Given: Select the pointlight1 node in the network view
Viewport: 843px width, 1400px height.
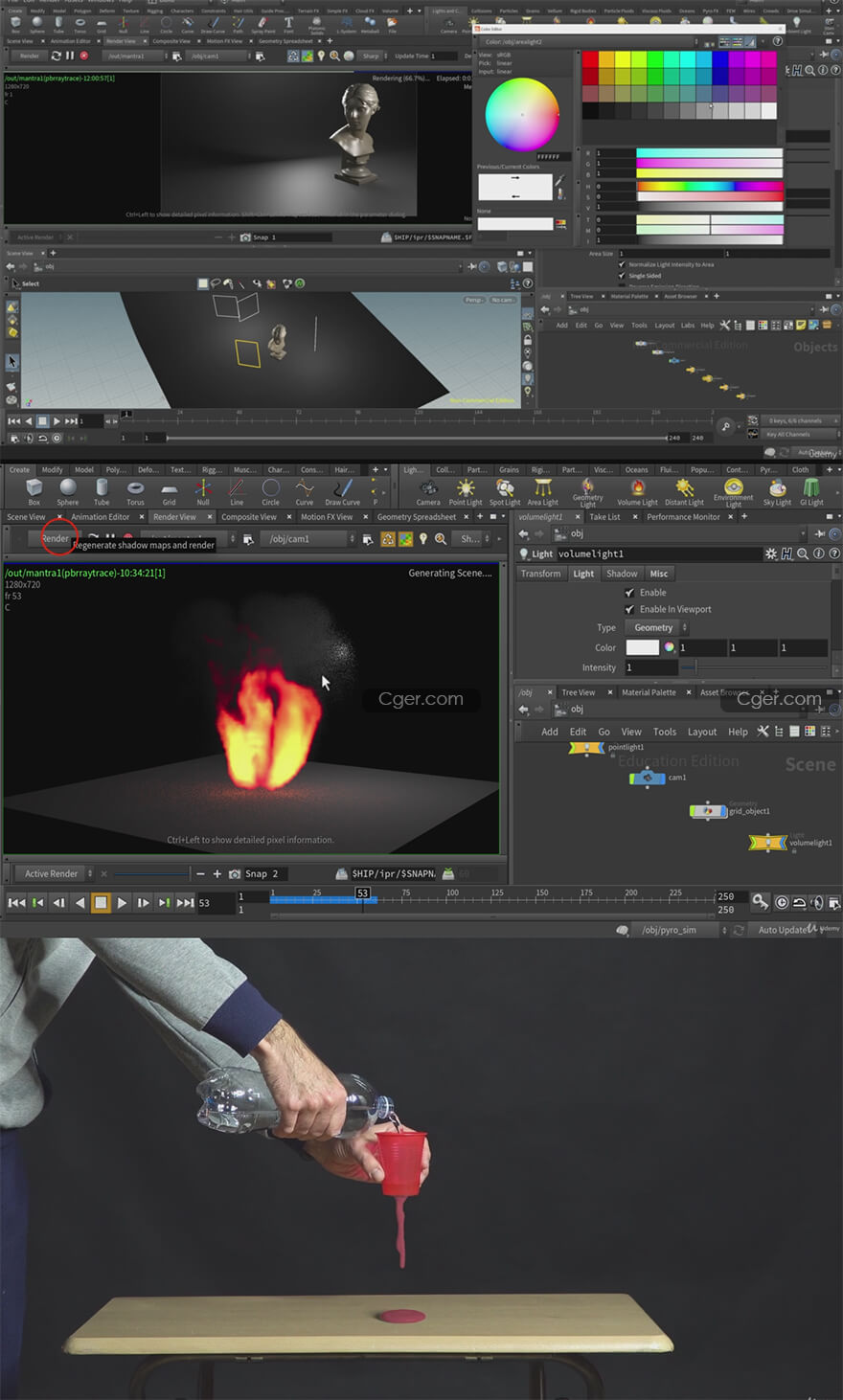Looking at the screenshot, I should point(586,748).
